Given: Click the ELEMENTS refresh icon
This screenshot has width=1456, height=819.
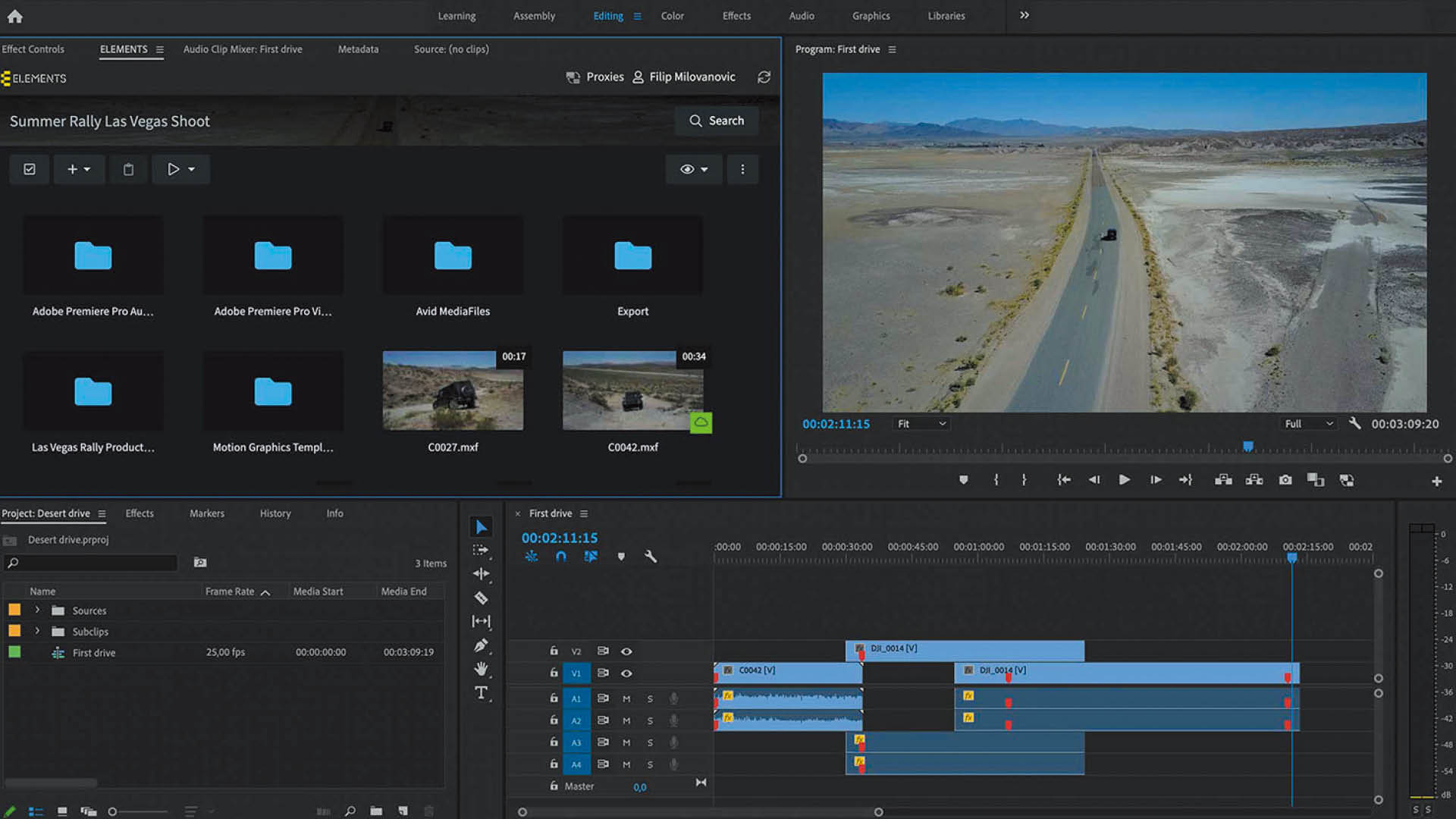Looking at the screenshot, I should [x=764, y=77].
